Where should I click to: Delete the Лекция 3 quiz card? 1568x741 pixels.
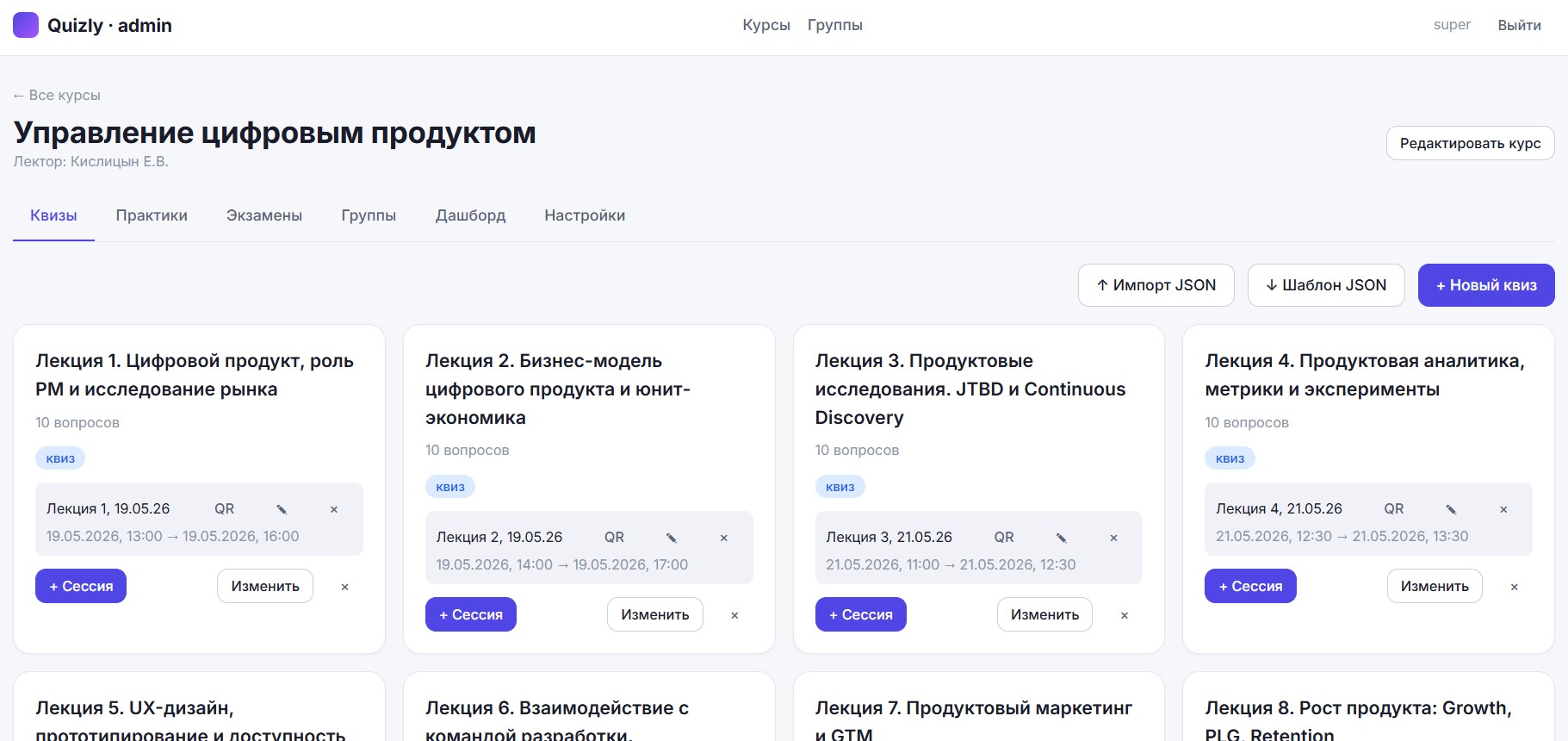point(1125,615)
